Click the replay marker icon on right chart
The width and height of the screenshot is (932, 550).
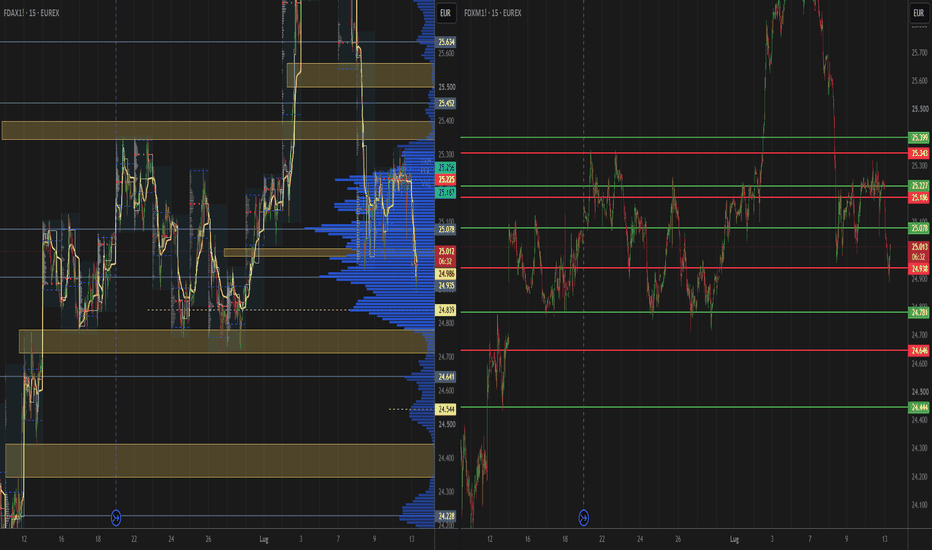(584, 518)
